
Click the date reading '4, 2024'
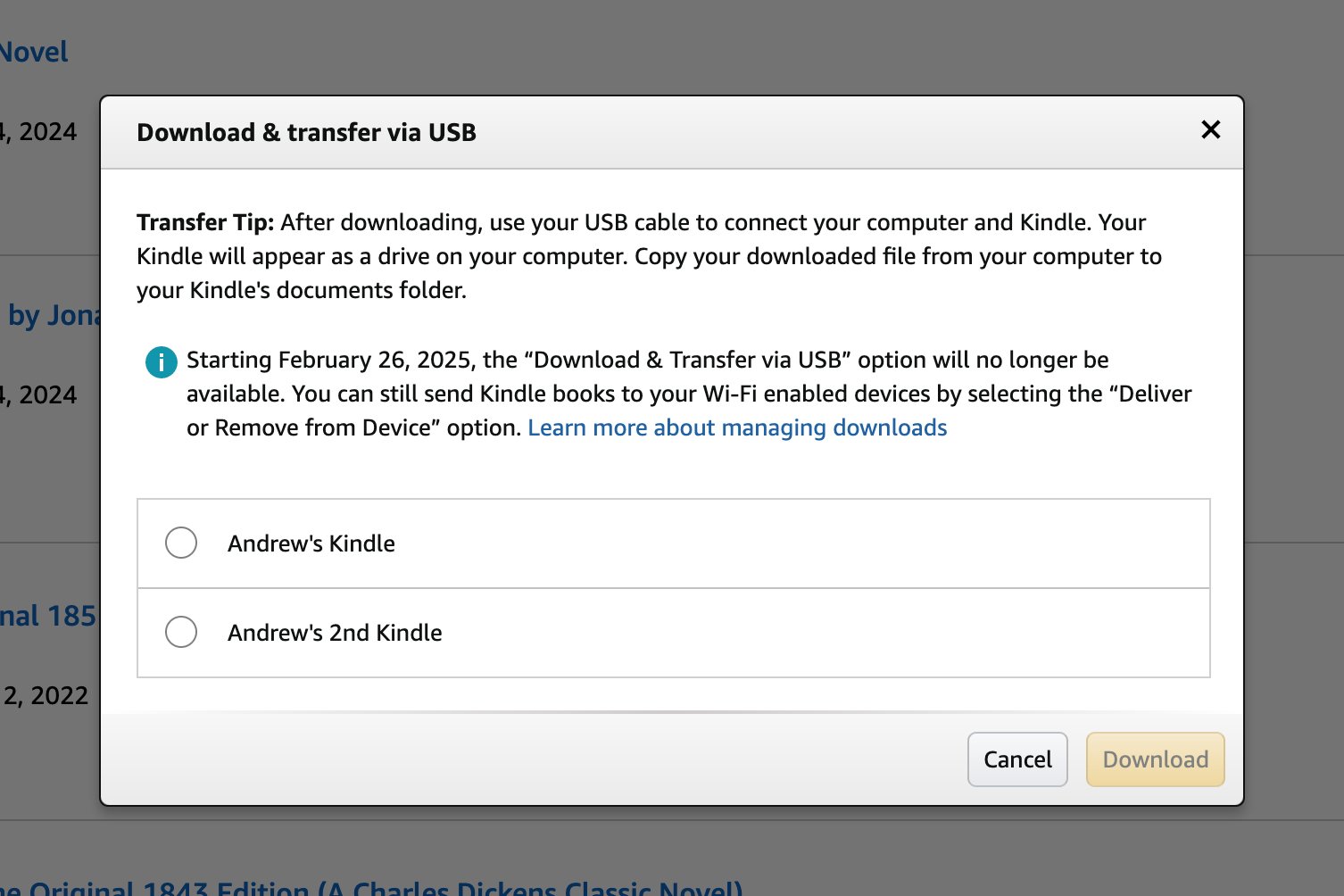coord(37,131)
